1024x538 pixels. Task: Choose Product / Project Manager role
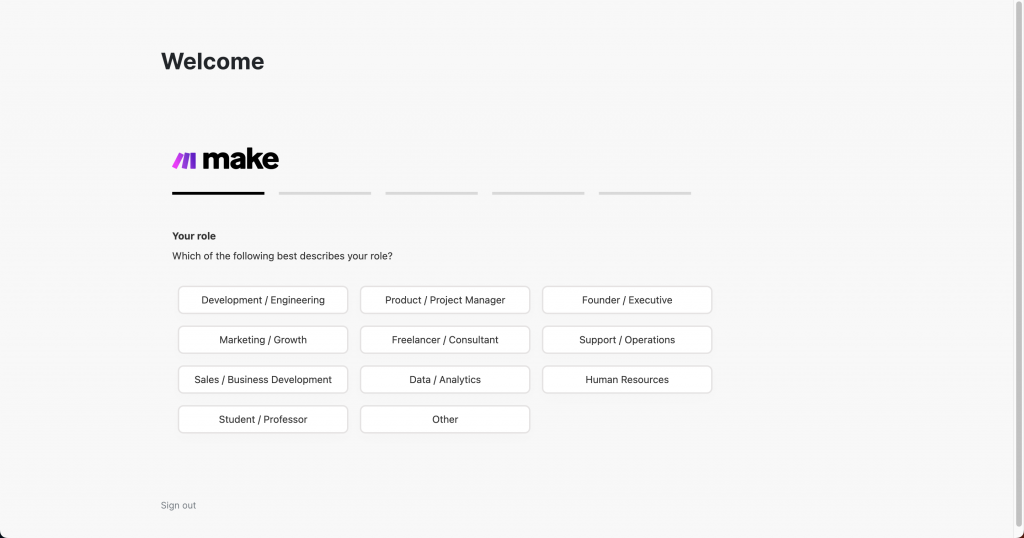coord(445,300)
